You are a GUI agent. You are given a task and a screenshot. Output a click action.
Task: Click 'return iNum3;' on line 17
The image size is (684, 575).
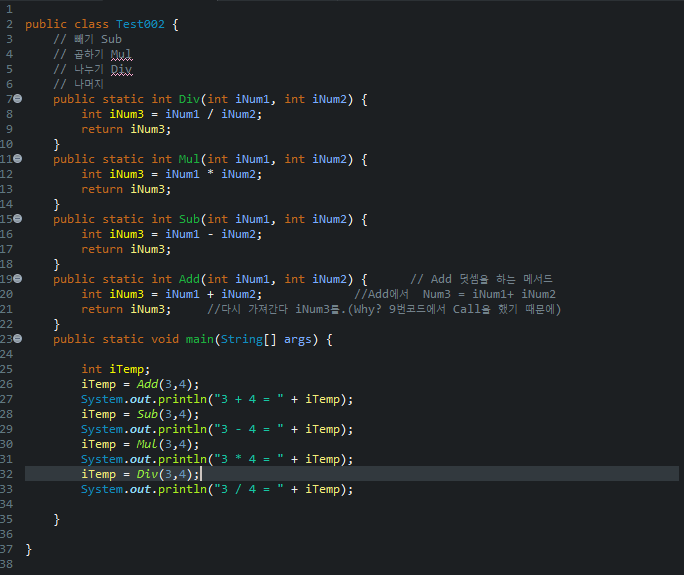tap(126, 249)
